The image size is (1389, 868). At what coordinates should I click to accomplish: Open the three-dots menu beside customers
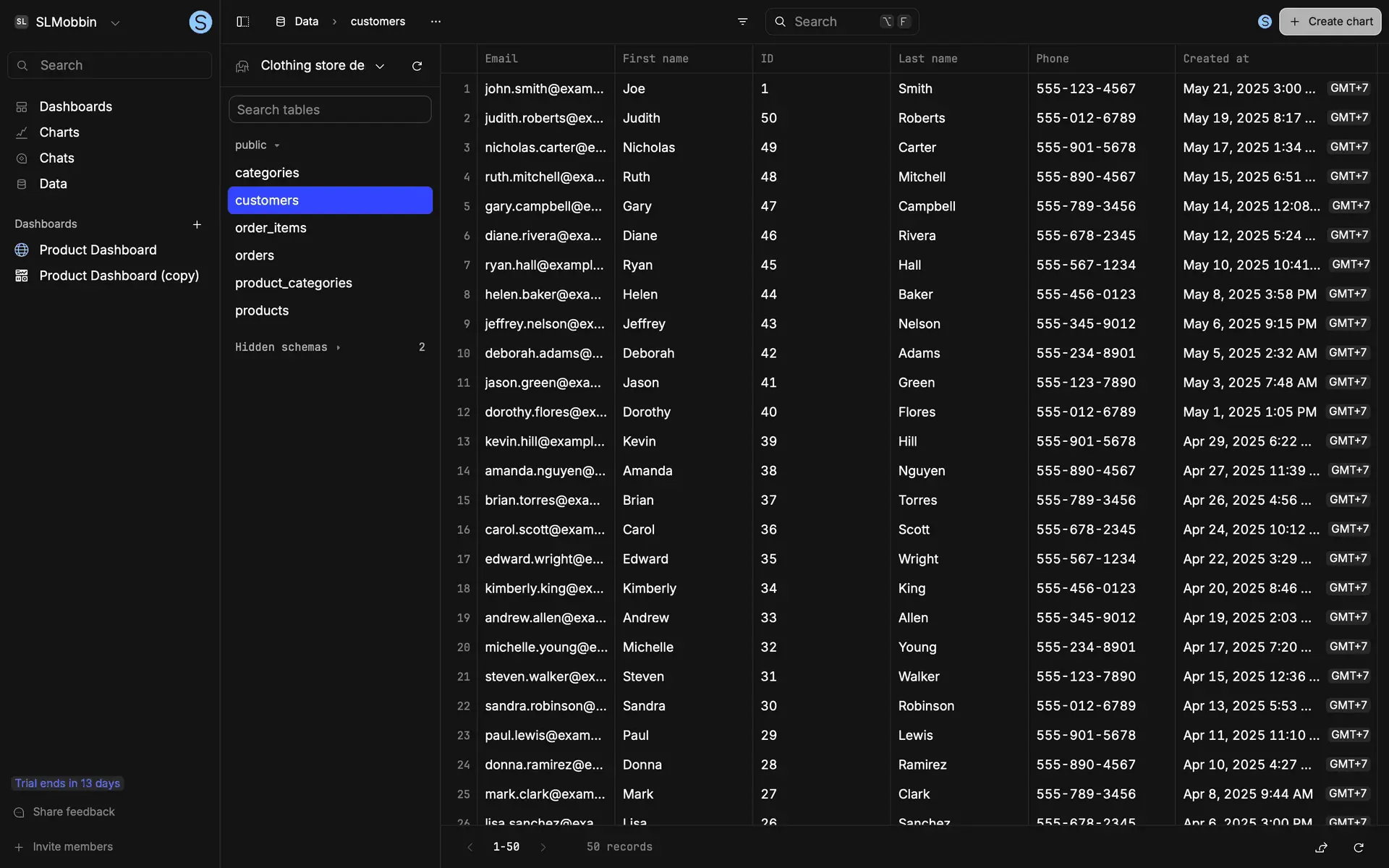[436, 22]
